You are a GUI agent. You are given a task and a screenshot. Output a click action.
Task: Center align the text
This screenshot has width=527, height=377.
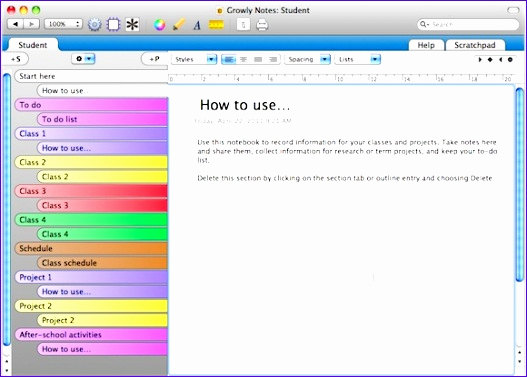tap(243, 59)
